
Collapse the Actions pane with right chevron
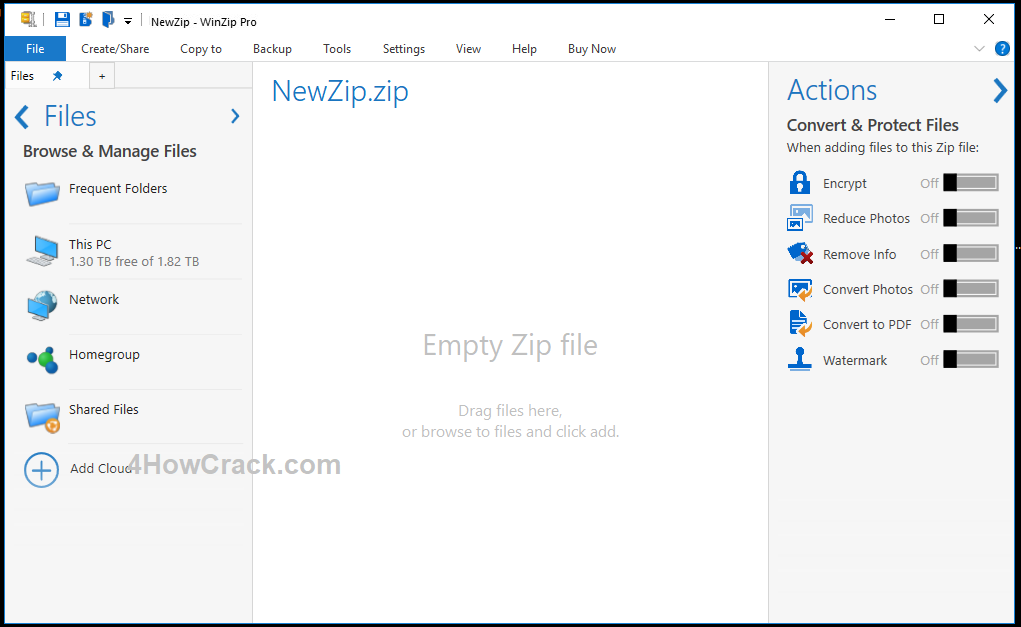999,91
